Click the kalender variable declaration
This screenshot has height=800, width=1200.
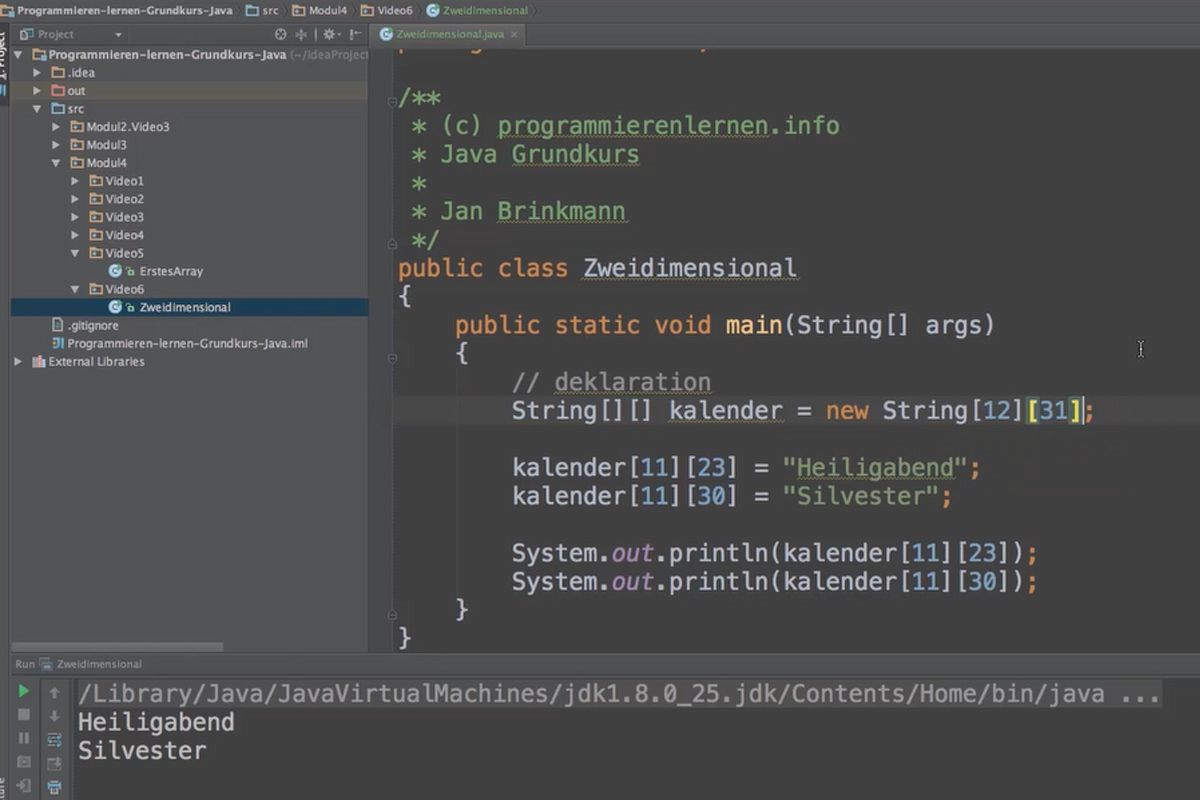725,410
